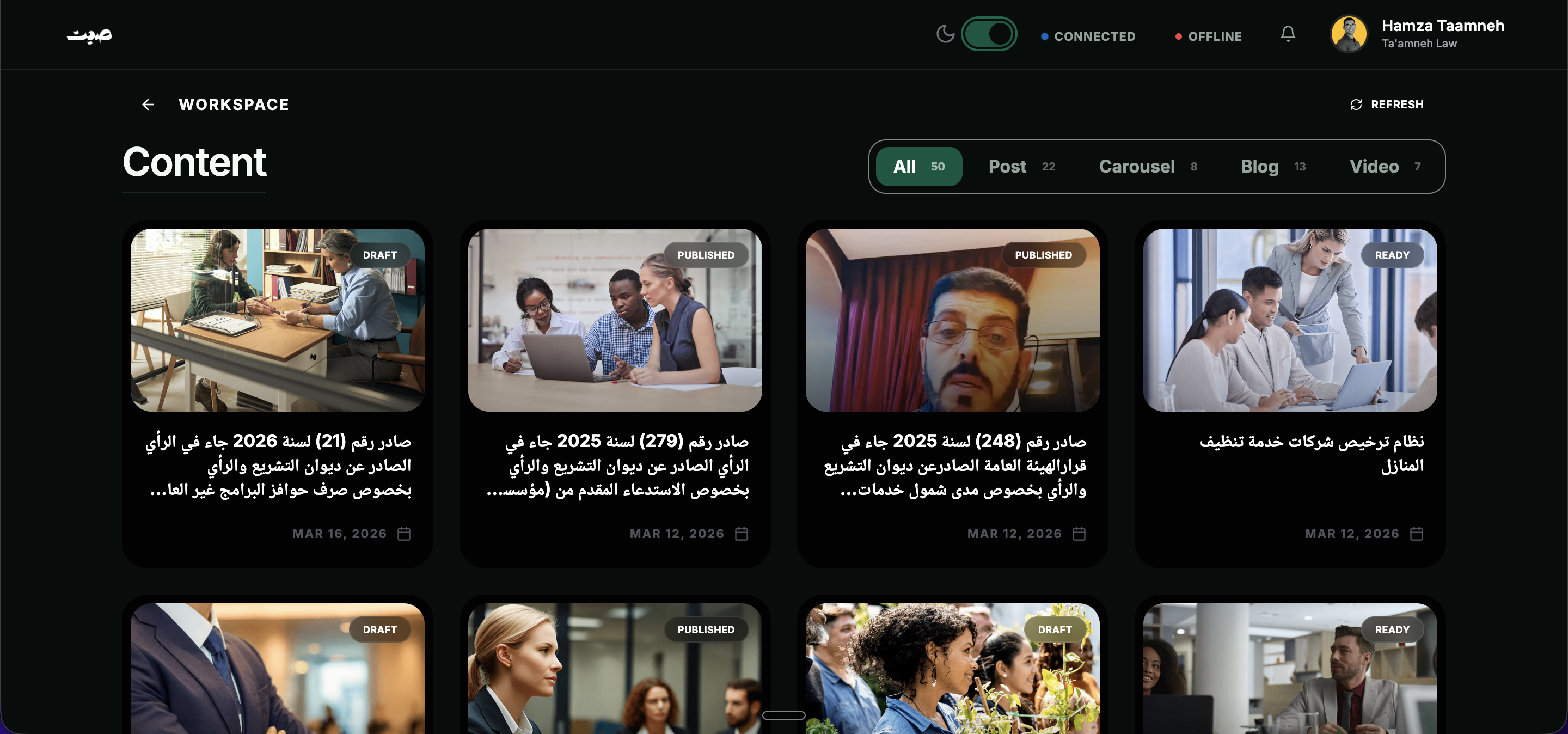Switch to the Video tab

point(1385,167)
